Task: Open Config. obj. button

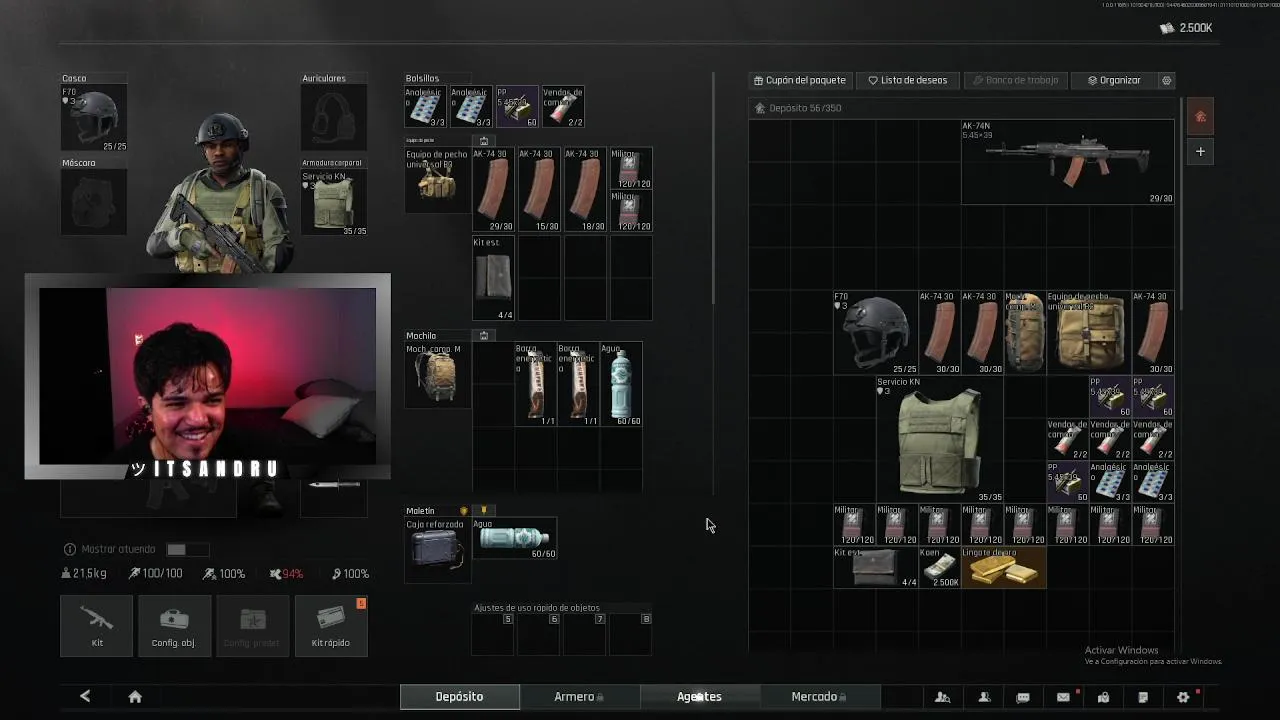Action: point(174,626)
